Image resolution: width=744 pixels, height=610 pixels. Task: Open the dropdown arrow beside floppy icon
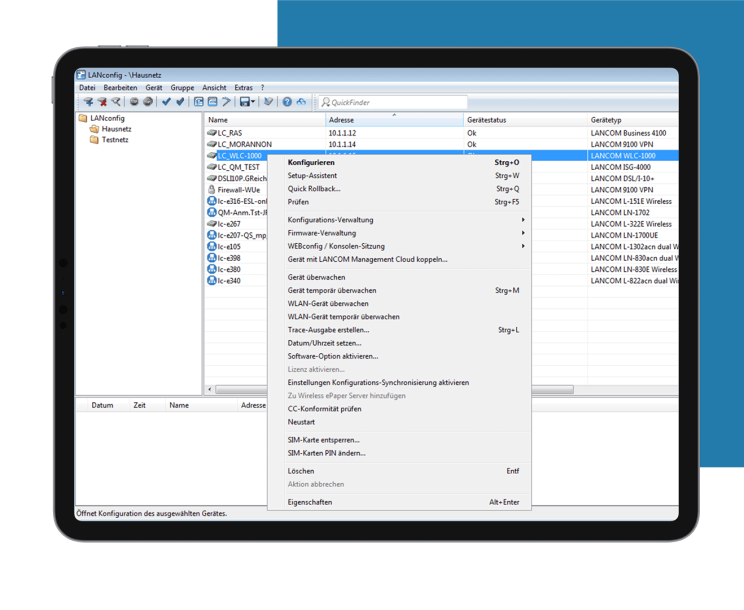tap(253, 102)
